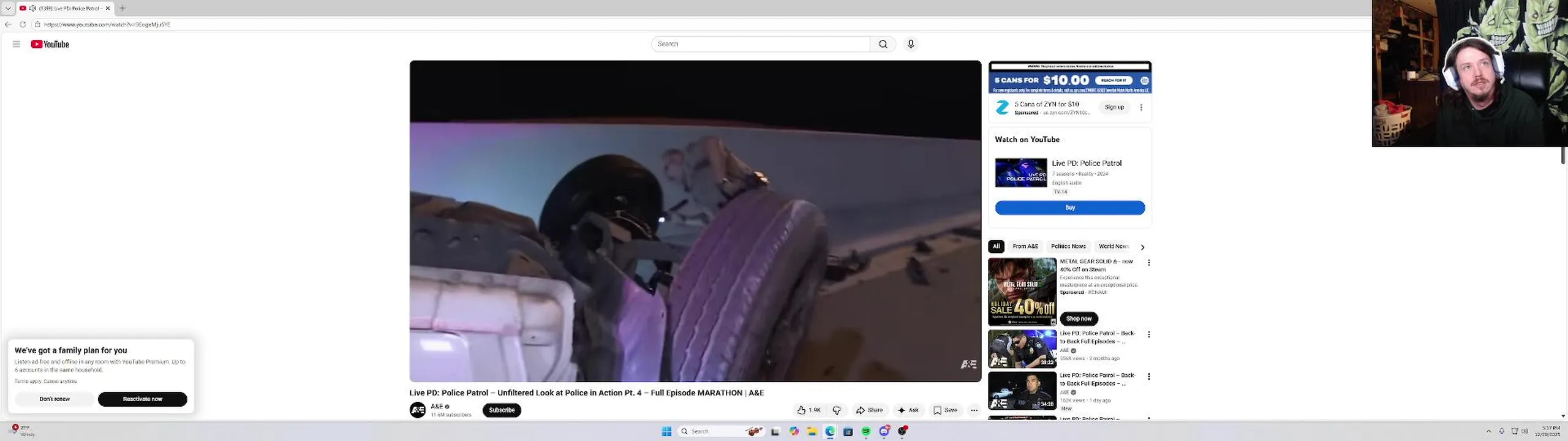Click Shop now on the Metal Gear ad
The image size is (1568, 441).
1079,318
